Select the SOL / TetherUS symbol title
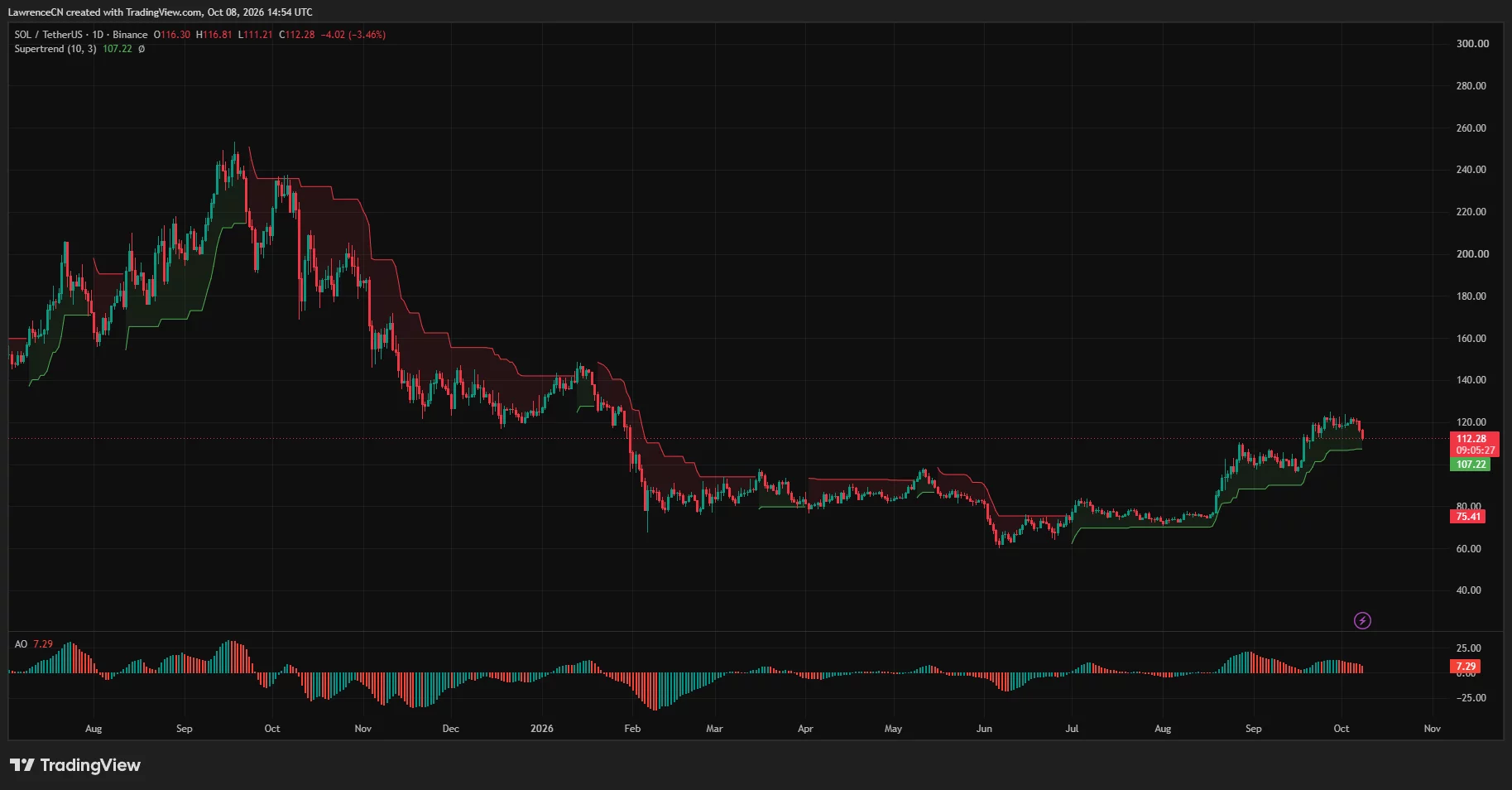Screen dimensions: 1512x790 48,35
